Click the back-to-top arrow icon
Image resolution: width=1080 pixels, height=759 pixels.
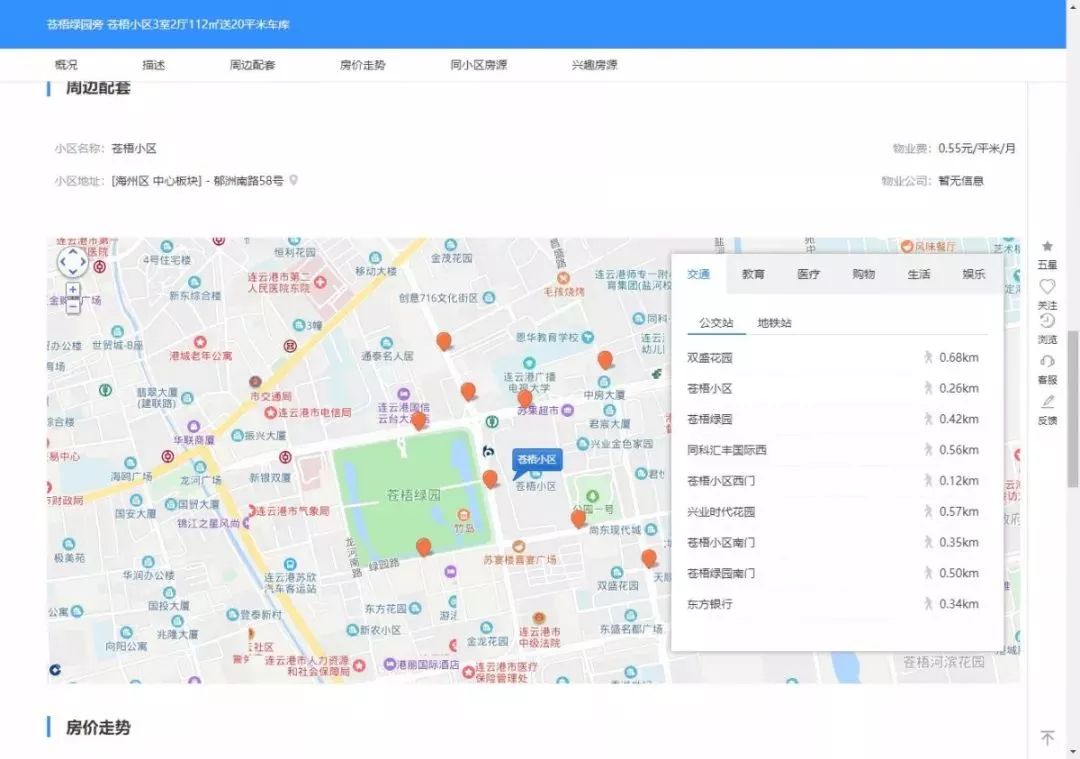tap(1047, 738)
